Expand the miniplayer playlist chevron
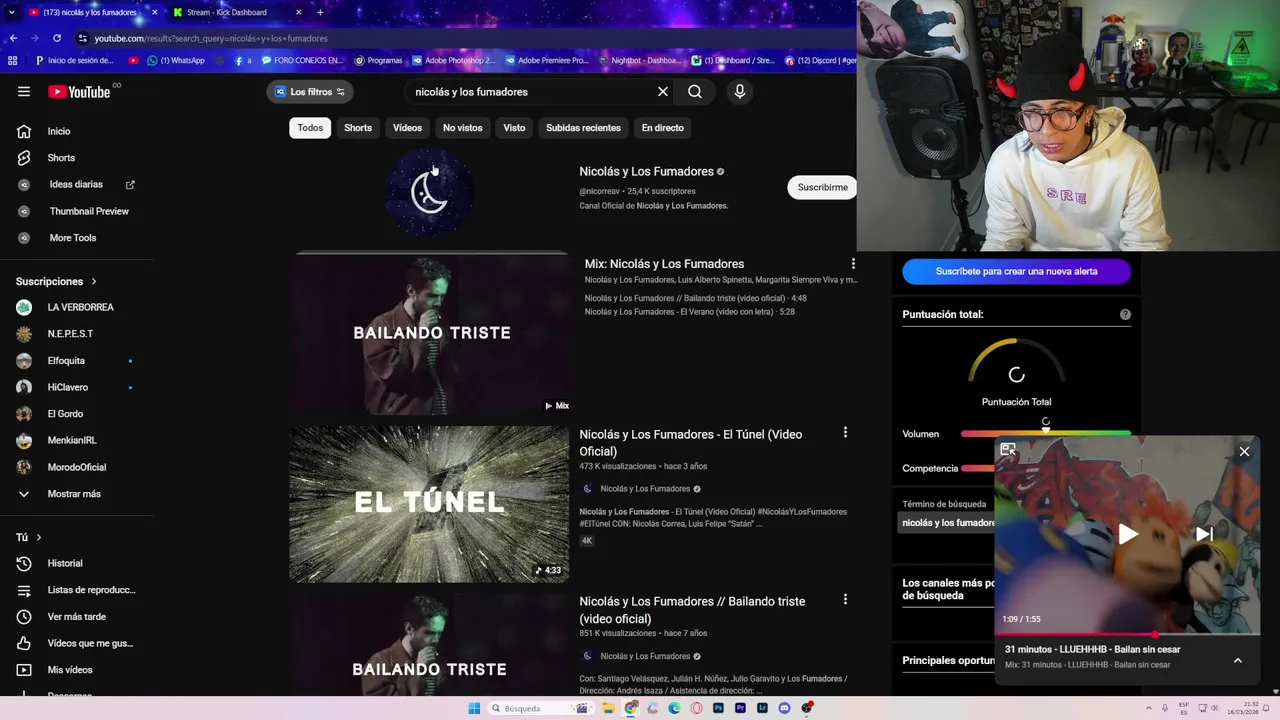 [1237, 660]
